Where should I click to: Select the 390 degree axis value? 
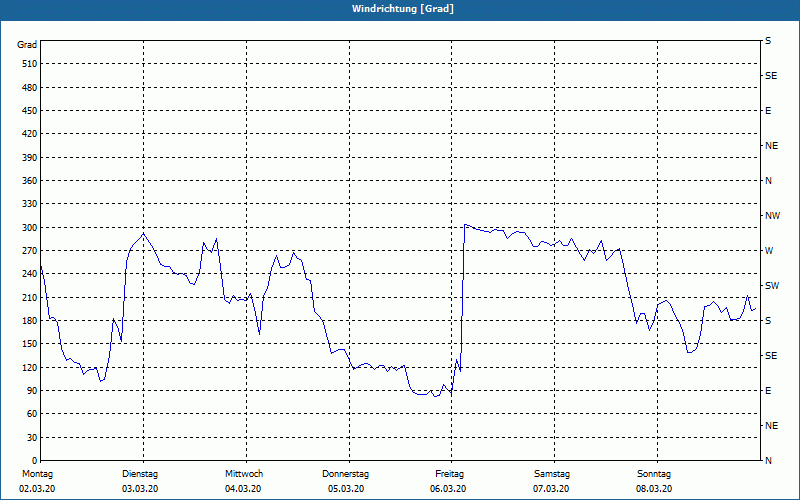click(30, 157)
